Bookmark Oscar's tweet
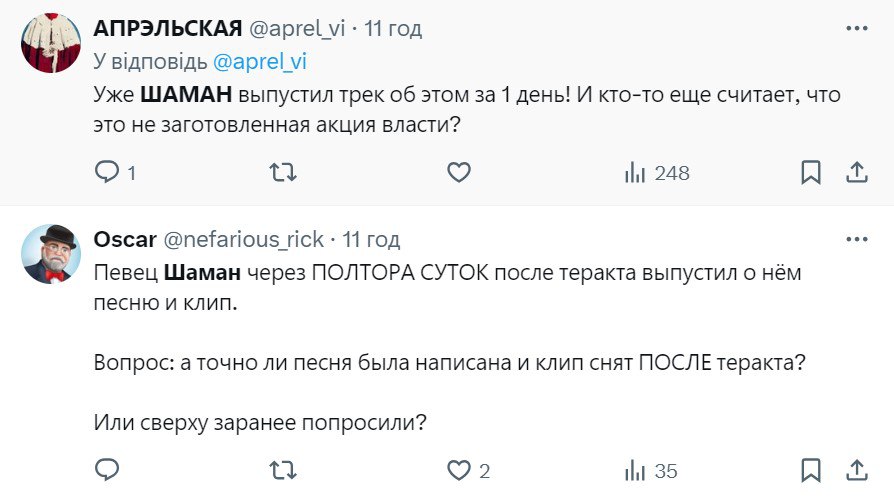 811,470
